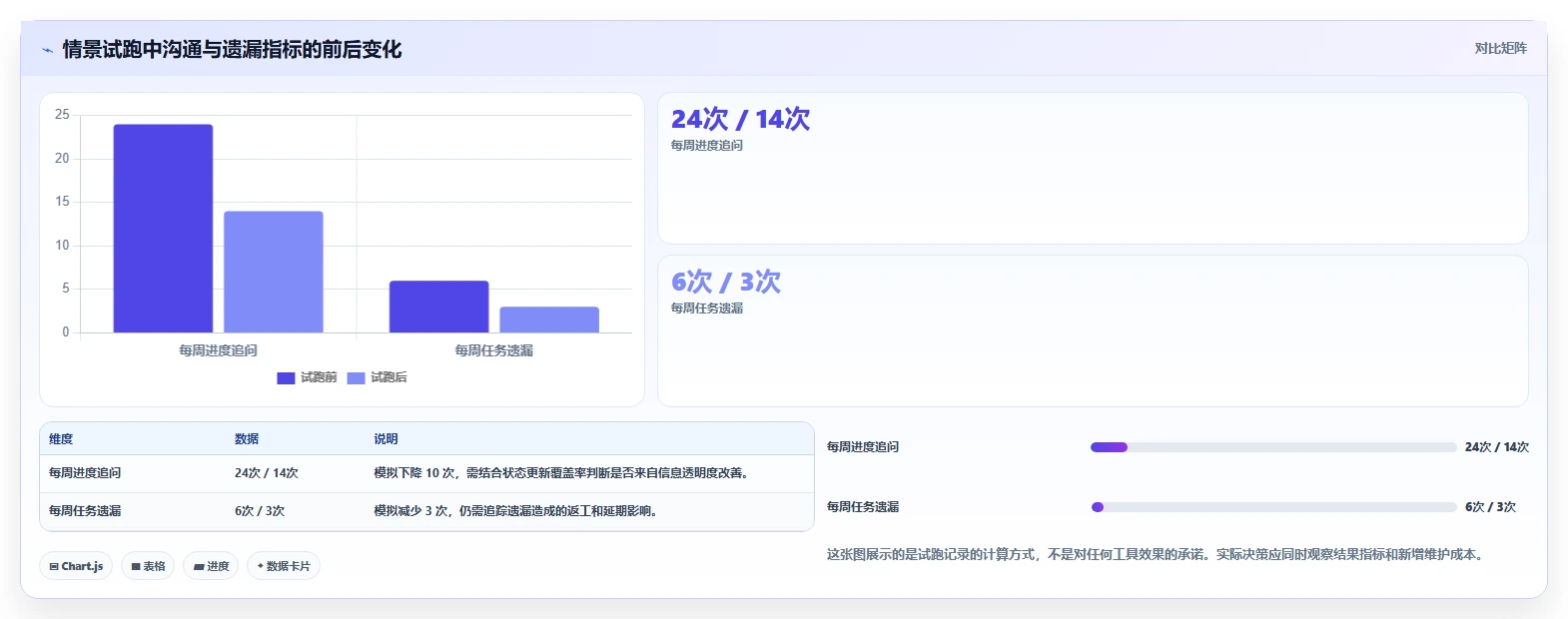Viewport: 1568px width, 619px height.
Task: Click the dark 试跑前 bar for 每周任务遗漏
Action: click(x=438, y=307)
